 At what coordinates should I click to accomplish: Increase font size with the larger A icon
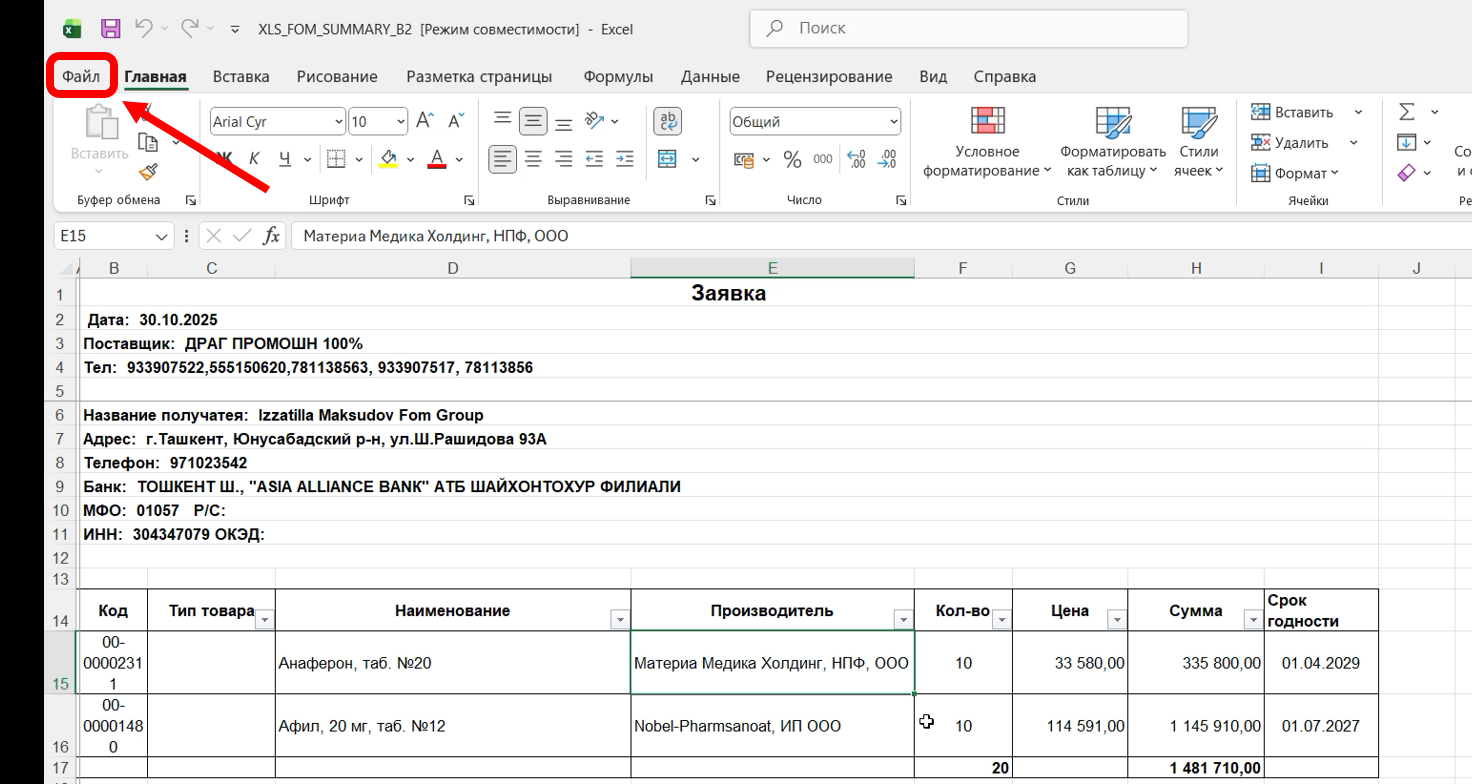(x=424, y=121)
